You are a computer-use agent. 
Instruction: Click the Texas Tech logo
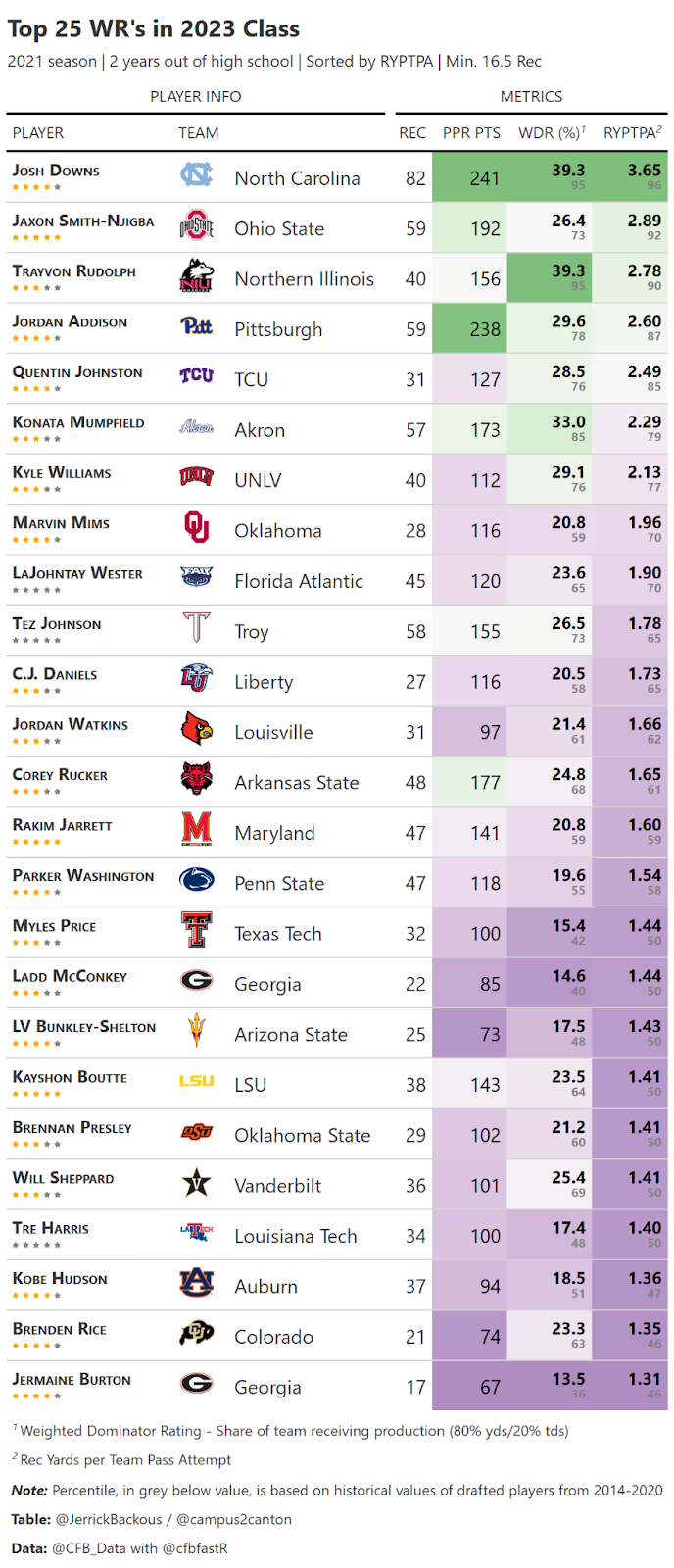click(196, 932)
